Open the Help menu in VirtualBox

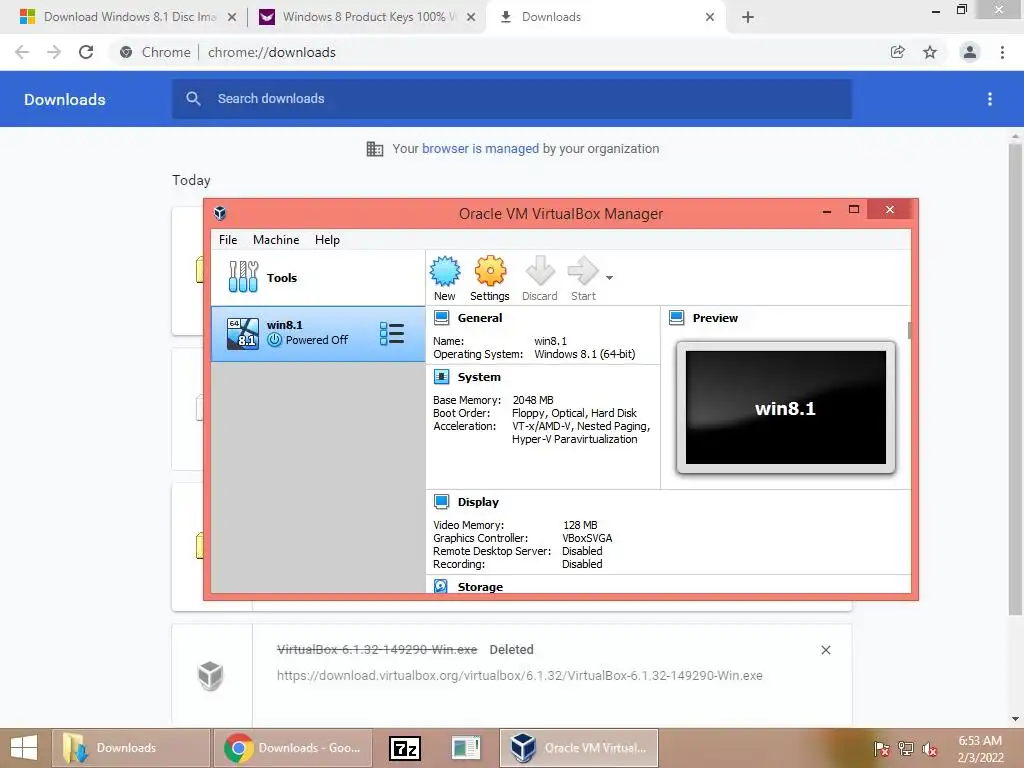pos(327,240)
